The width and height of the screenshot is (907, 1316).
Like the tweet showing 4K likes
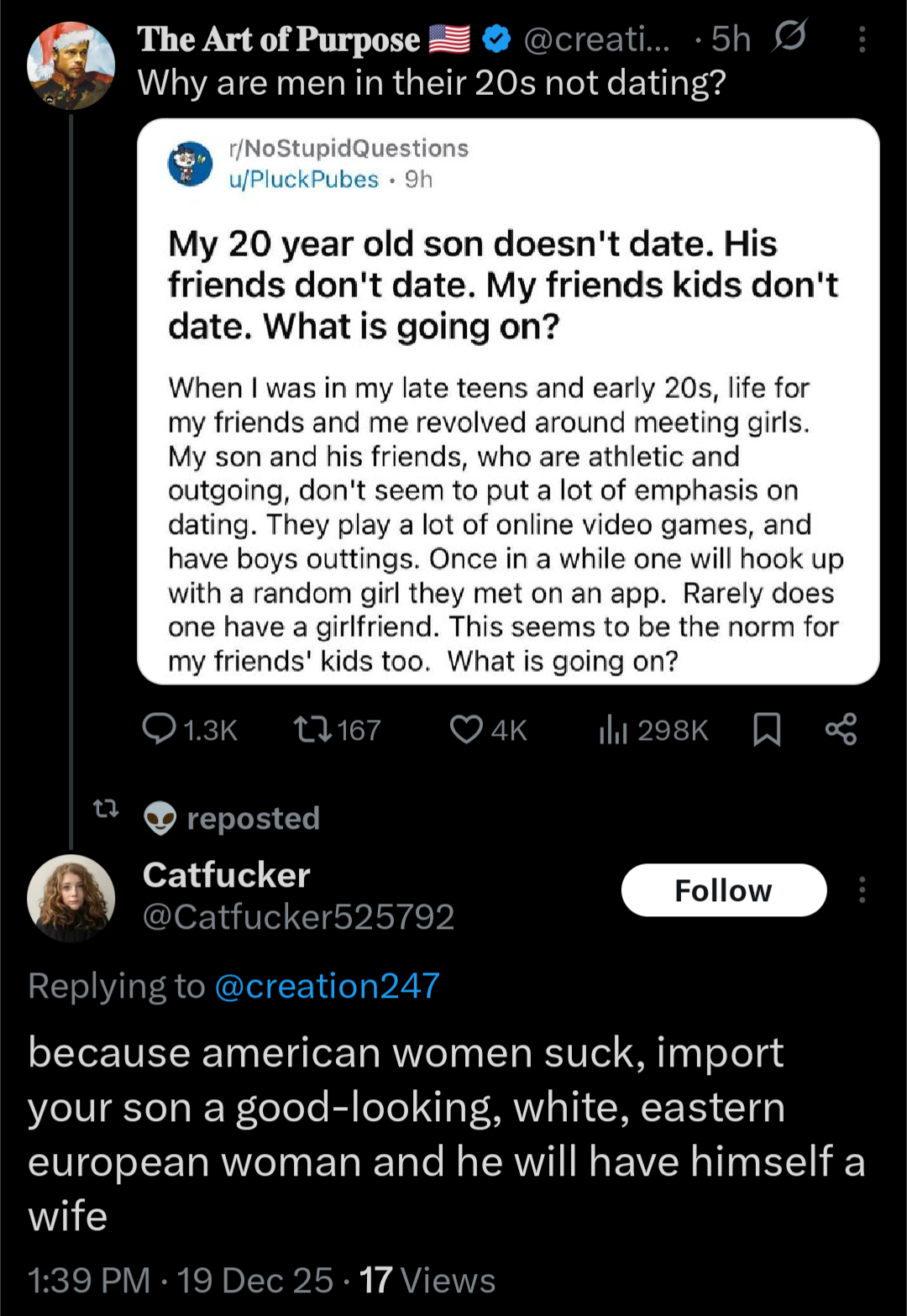(466, 729)
